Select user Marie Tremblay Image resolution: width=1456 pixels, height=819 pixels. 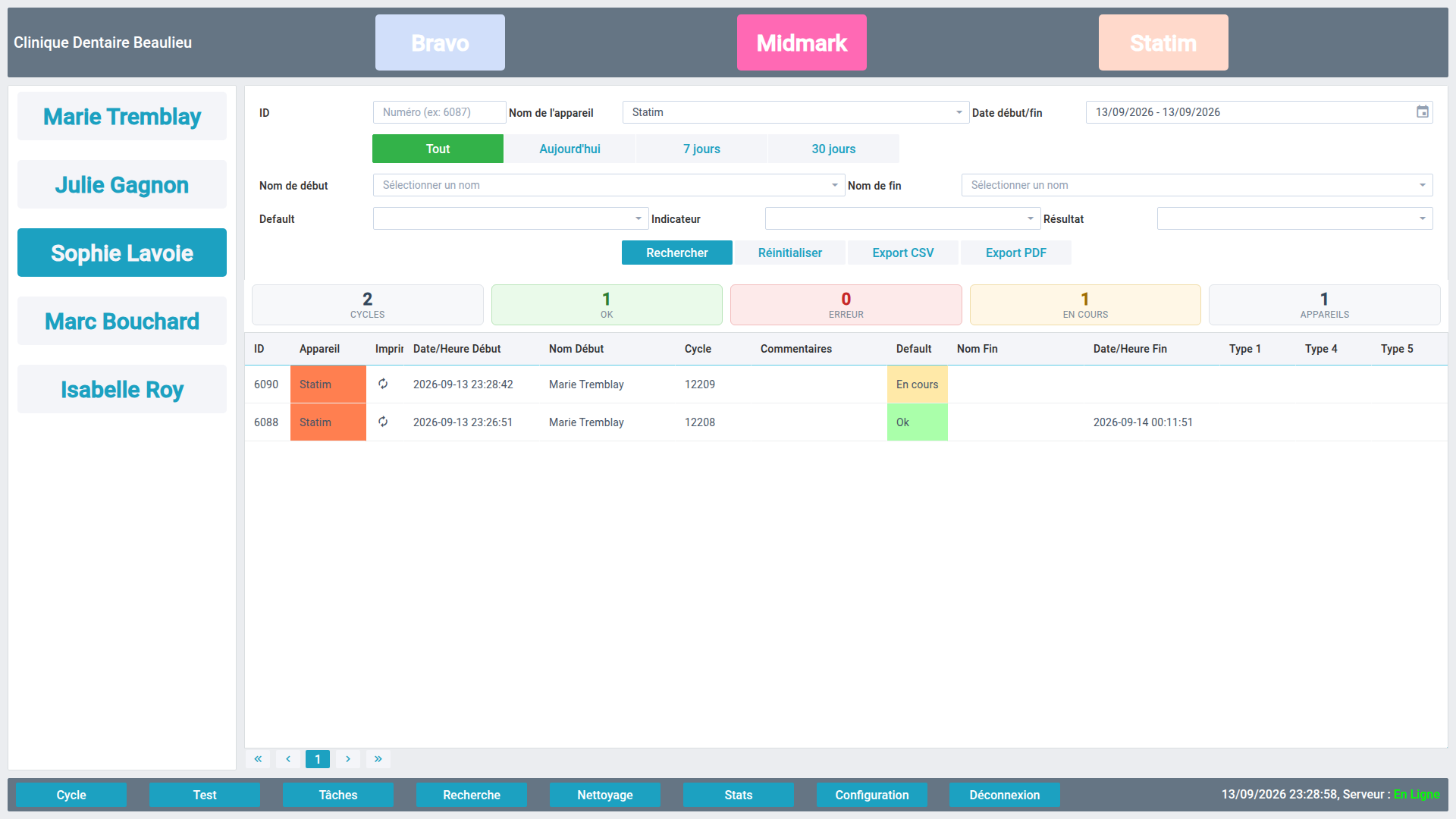pos(122,116)
